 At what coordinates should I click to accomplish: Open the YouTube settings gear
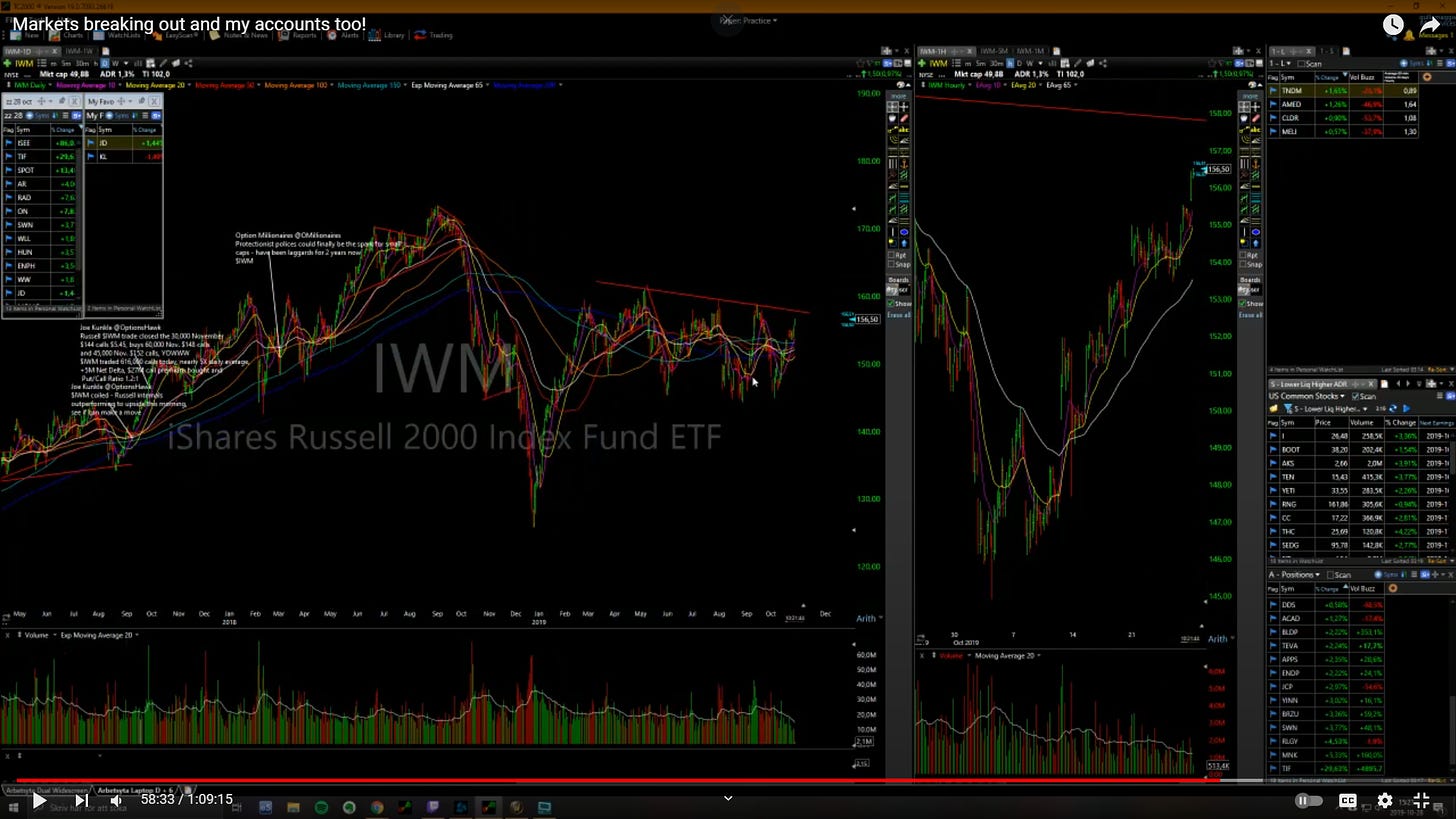1385,800
